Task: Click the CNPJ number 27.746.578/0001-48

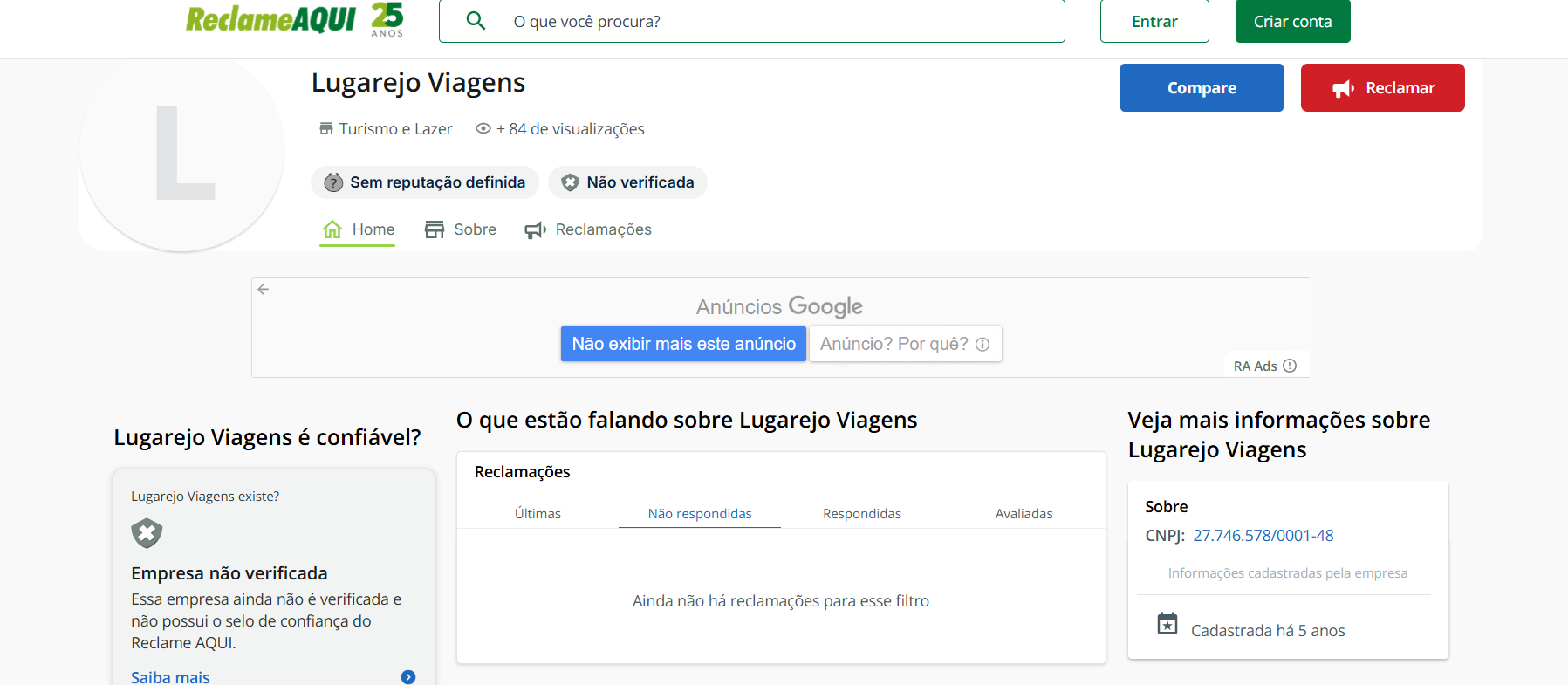Action: [1263, 536]
